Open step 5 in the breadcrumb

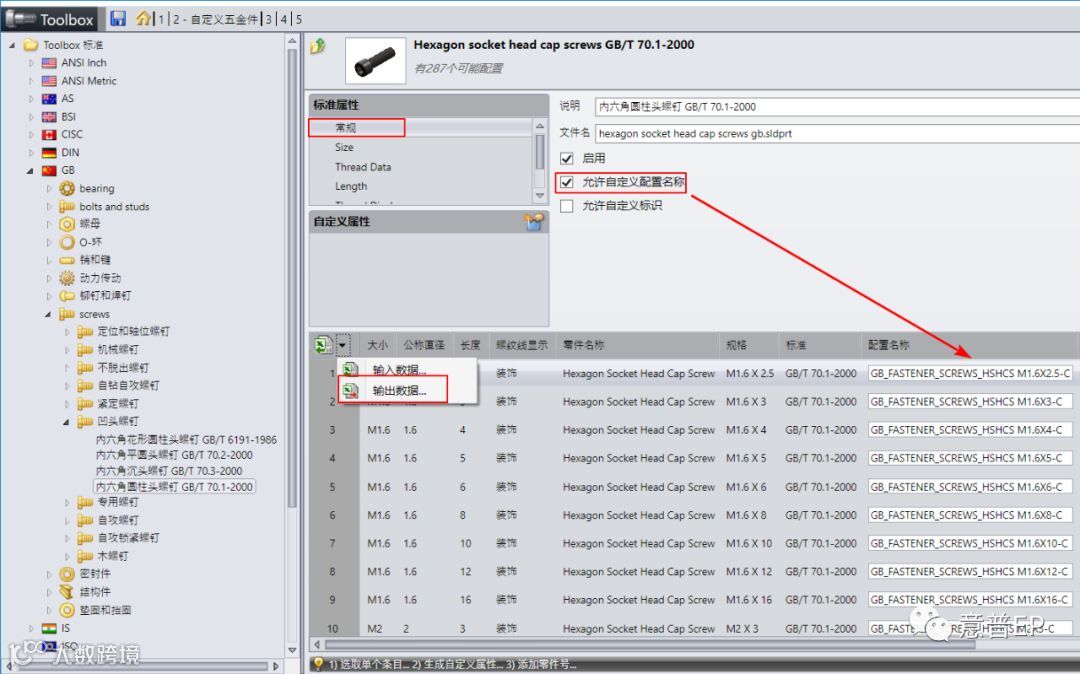click(299, 19)
